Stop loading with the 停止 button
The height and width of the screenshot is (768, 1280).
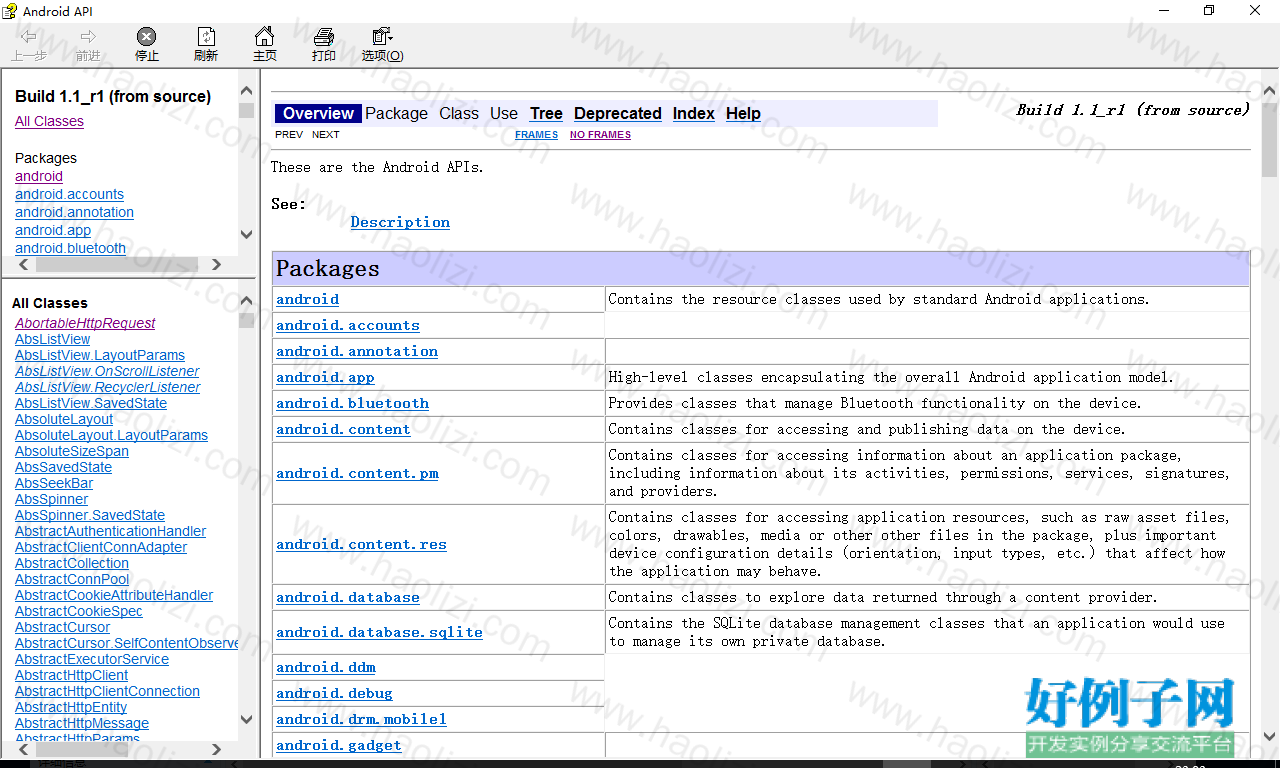(147, 45)
